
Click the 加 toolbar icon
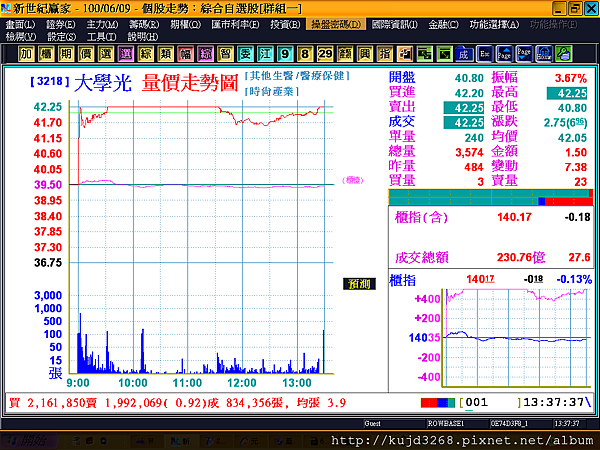click(x=26, y=54)
